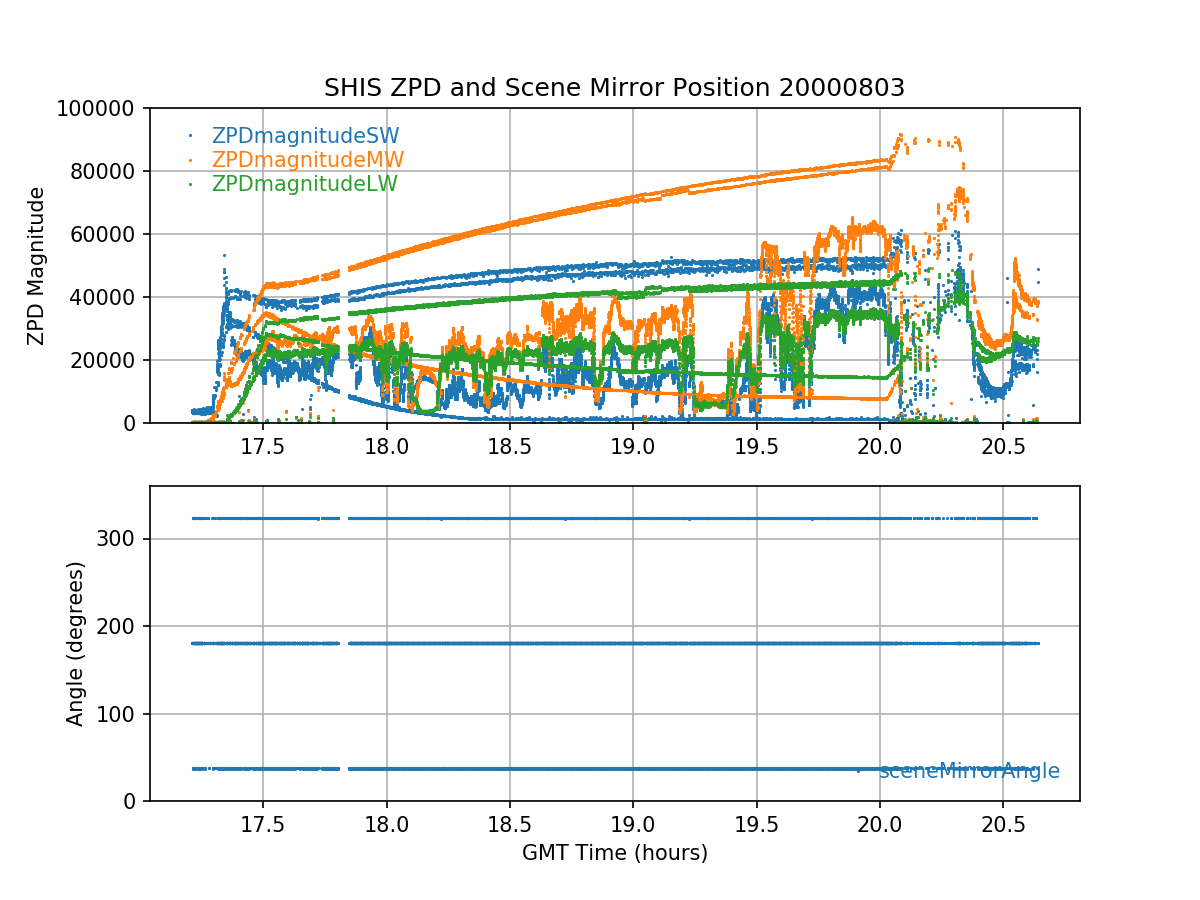Click the 19.0 x-axis tick below bottom plot
The width and height of the screenshot is (1200, 900).
coord(632,824)
